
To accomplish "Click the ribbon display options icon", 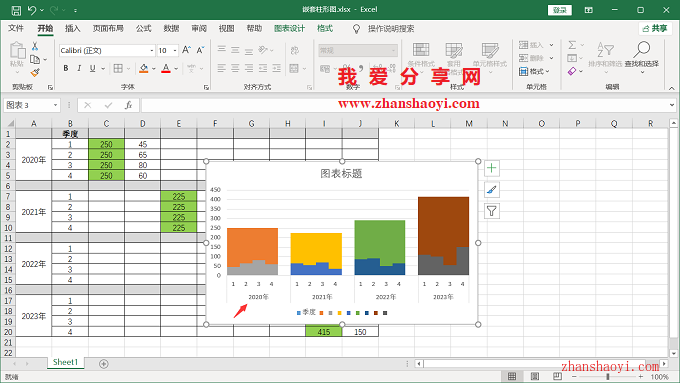I will (588, 10).
